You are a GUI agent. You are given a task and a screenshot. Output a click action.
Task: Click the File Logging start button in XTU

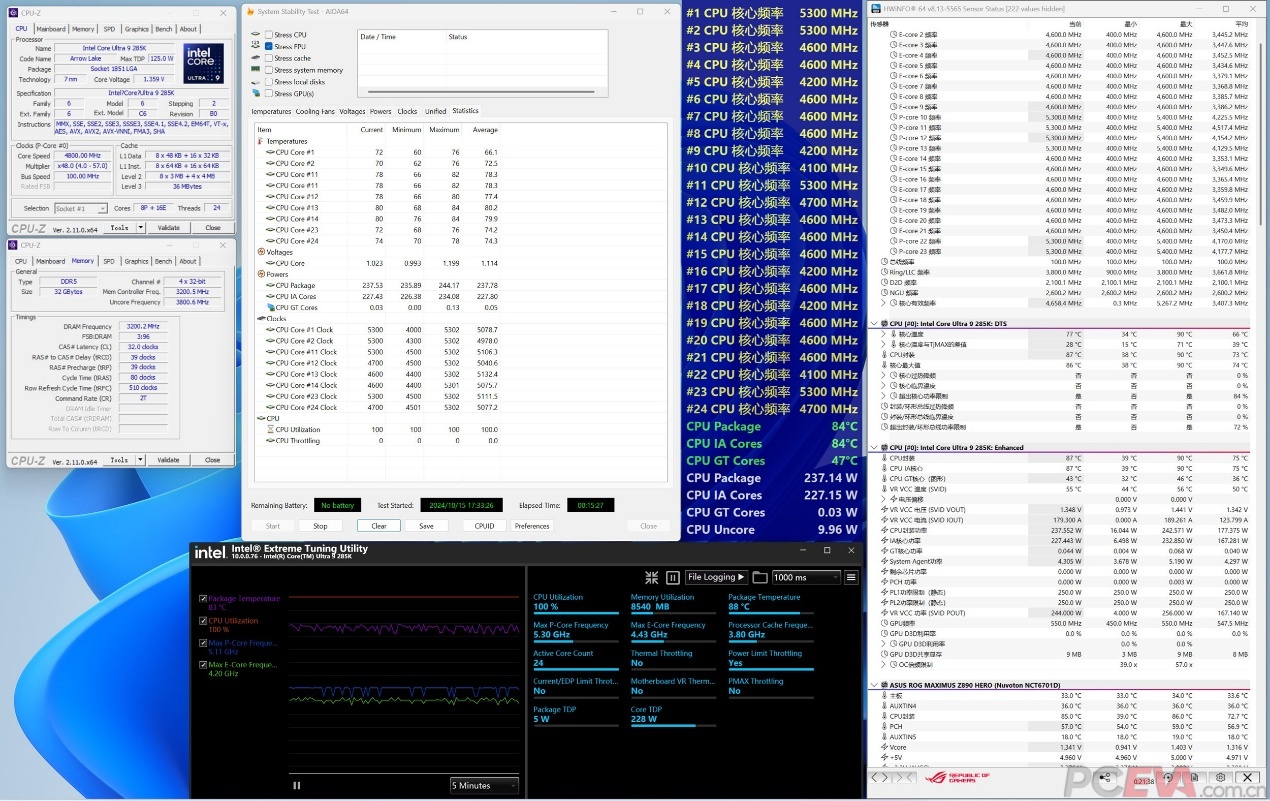716,577
